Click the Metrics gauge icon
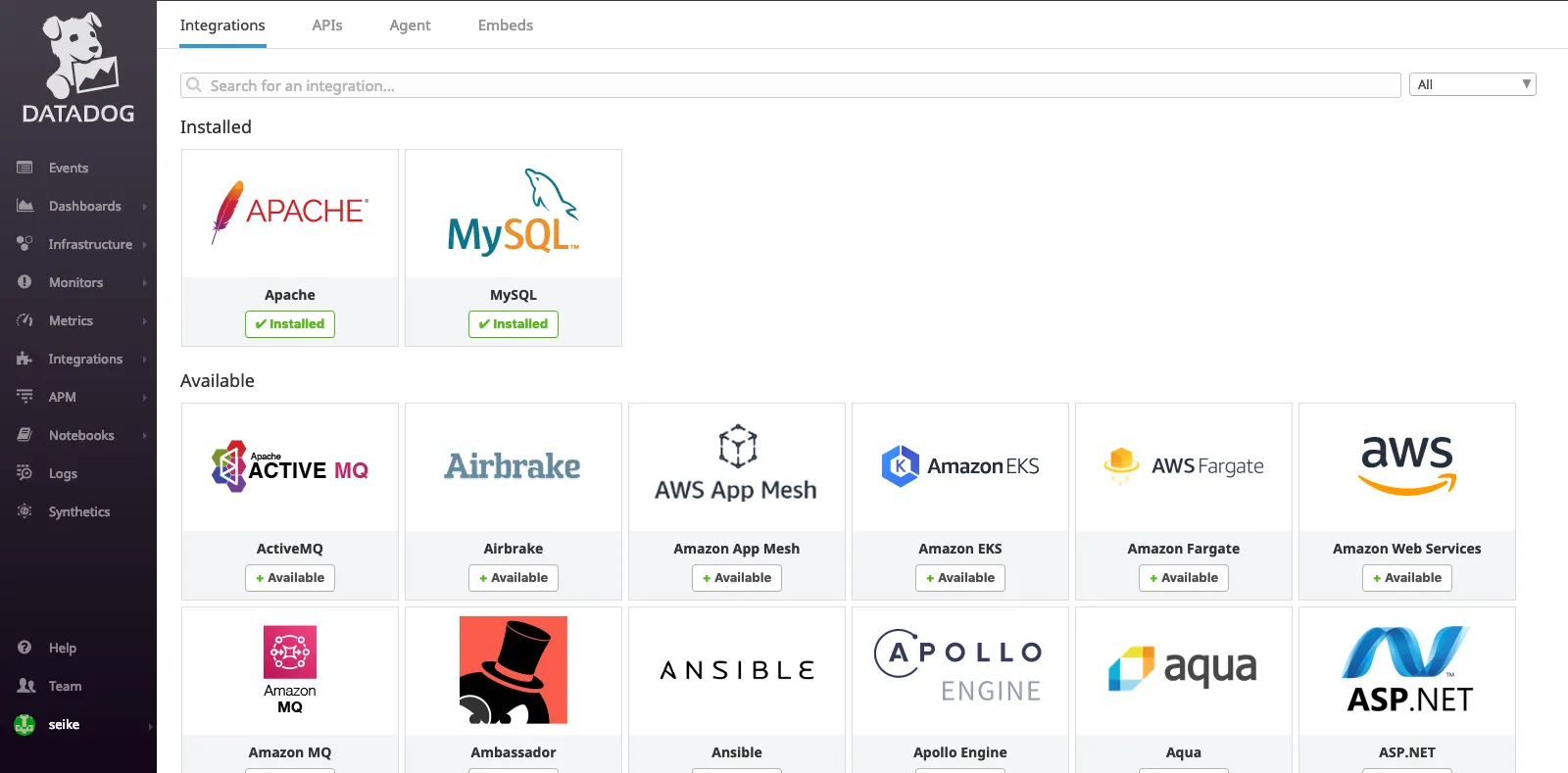Image resolution: width=1568 pixels, height=773 pixels. click(24, 320)
